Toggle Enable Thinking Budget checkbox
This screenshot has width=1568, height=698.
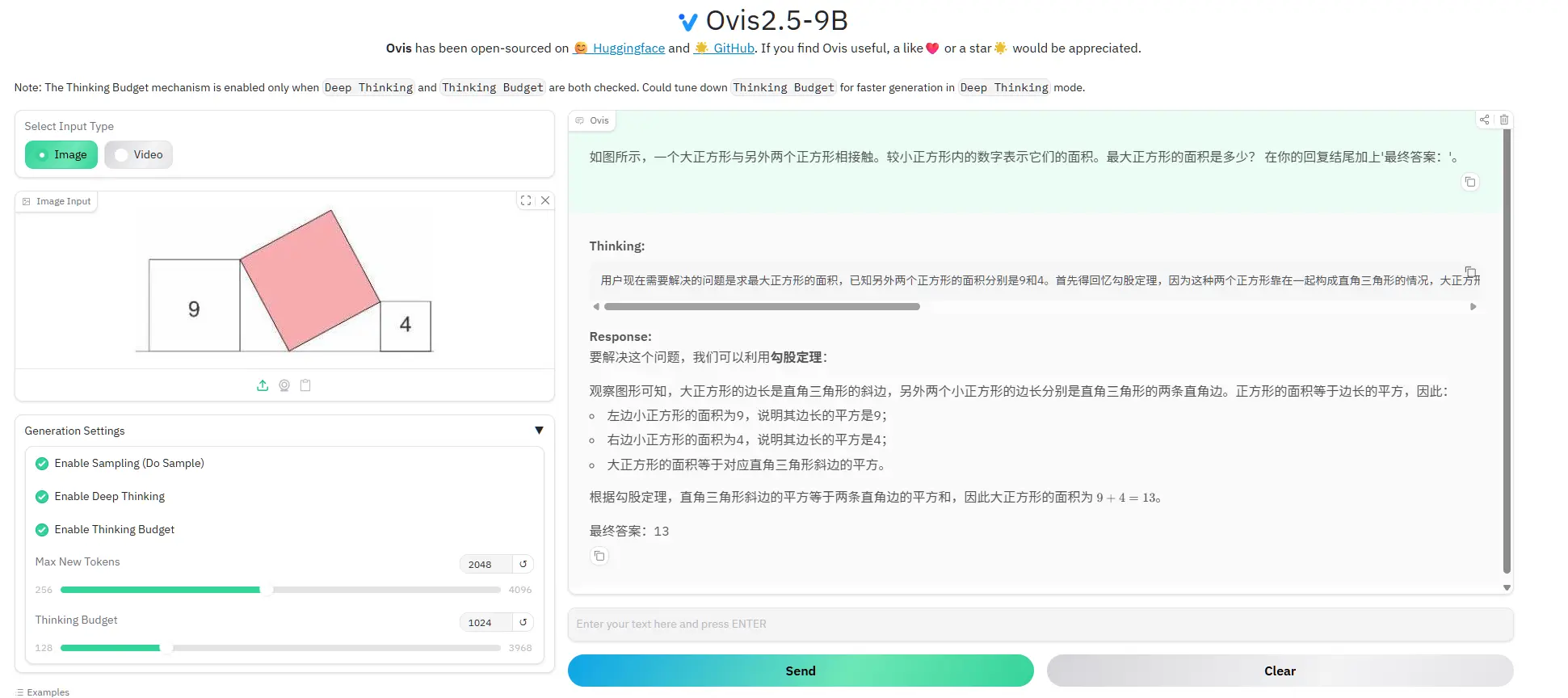(x=42, y=530)
